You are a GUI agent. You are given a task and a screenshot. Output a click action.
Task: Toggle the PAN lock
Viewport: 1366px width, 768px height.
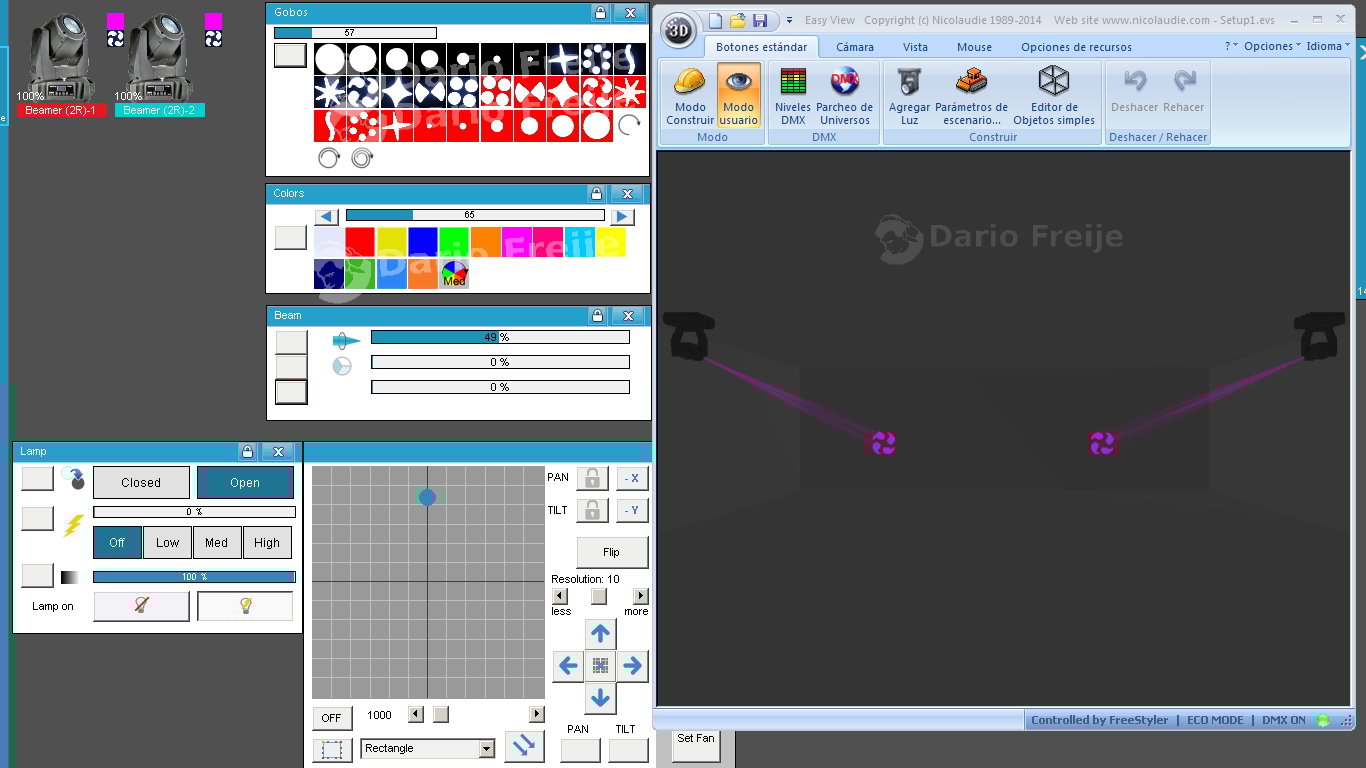[592, 478]
